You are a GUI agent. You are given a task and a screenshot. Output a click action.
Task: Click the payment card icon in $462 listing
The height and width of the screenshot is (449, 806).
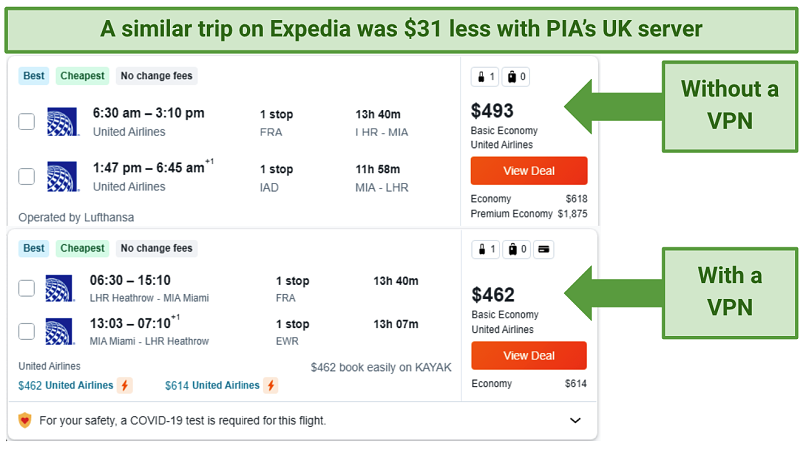click(x=543, y=249)
